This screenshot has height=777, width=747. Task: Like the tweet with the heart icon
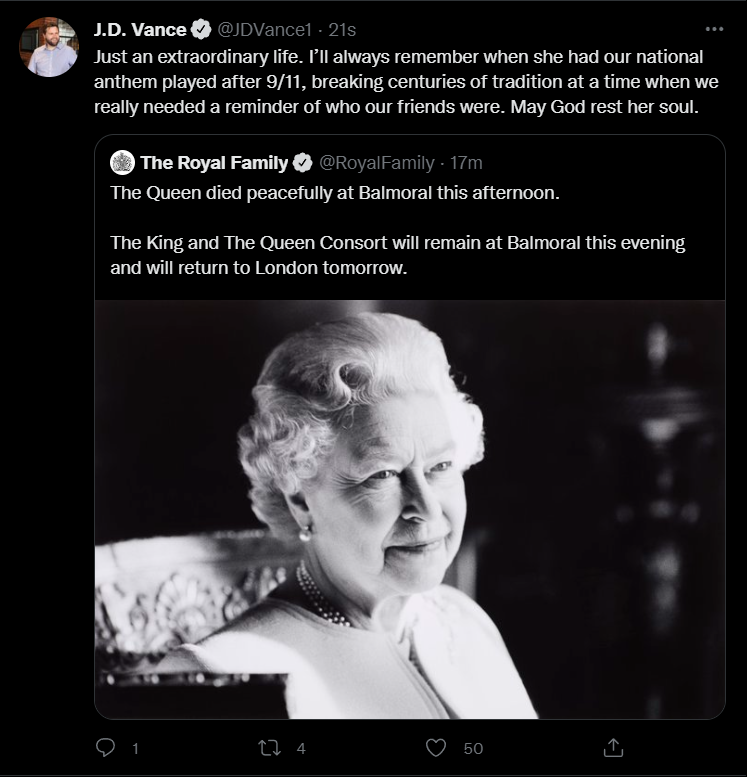(436, 748)
